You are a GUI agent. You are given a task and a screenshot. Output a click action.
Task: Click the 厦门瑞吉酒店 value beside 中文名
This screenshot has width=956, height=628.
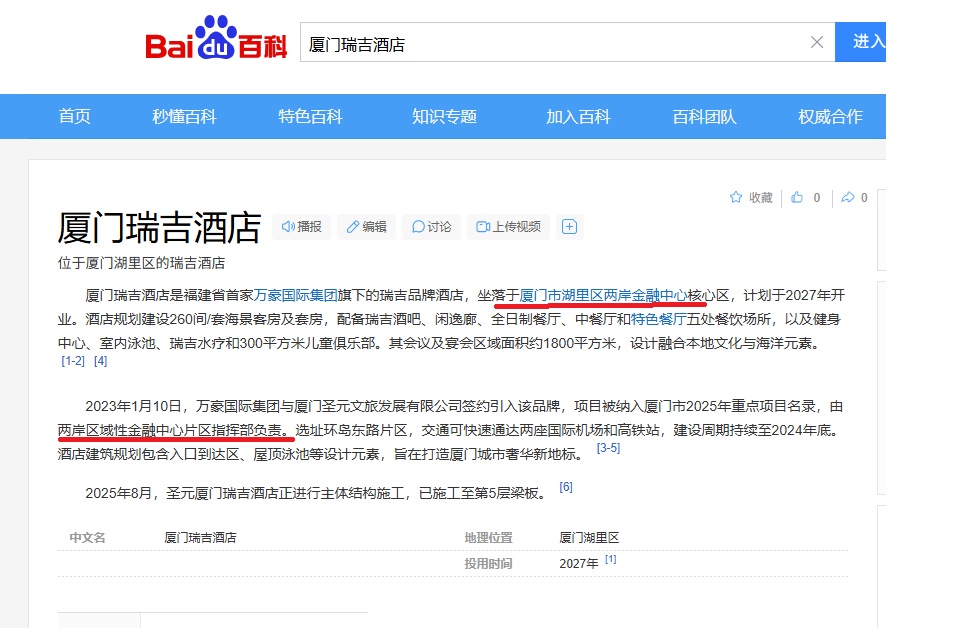click(x=201, y=538)
